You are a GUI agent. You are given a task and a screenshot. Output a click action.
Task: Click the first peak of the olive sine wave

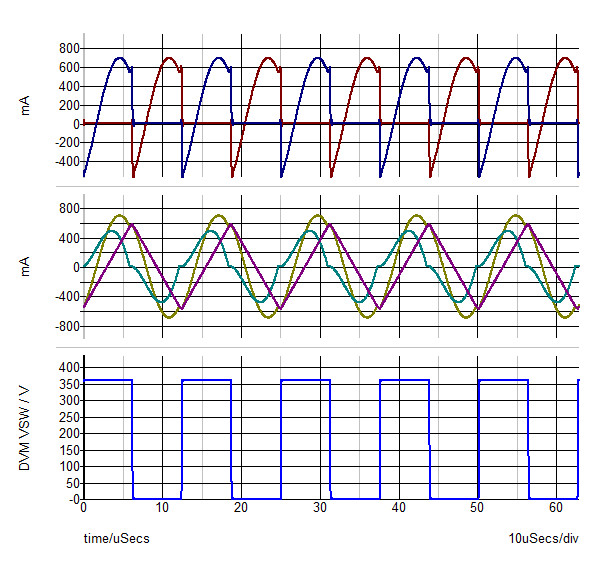point(120,216)
